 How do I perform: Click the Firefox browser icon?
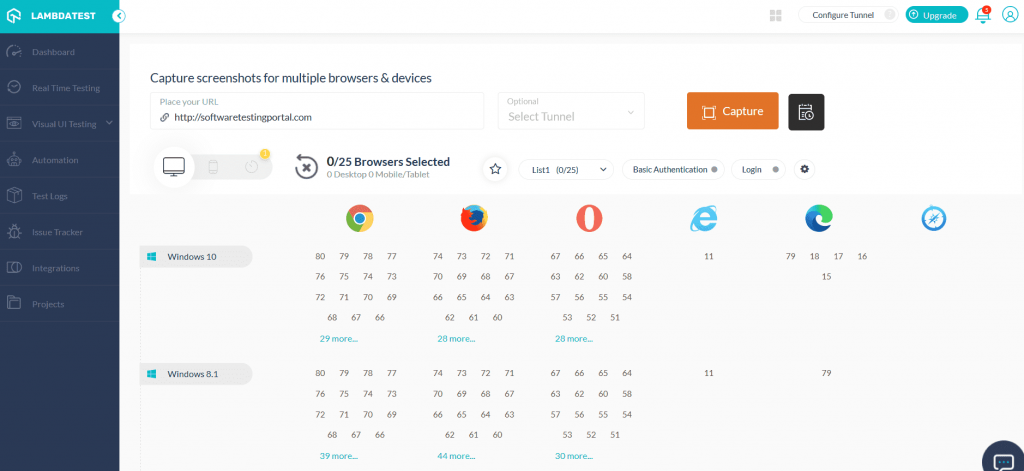[x=474, y=218]
